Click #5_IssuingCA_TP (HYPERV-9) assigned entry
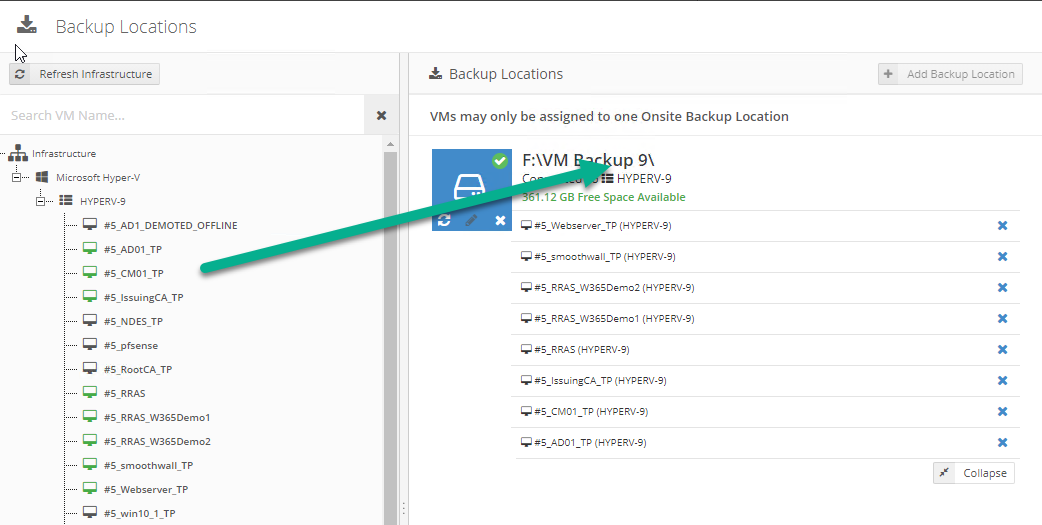The image size is (1042, 525). (x=593, y=381)
